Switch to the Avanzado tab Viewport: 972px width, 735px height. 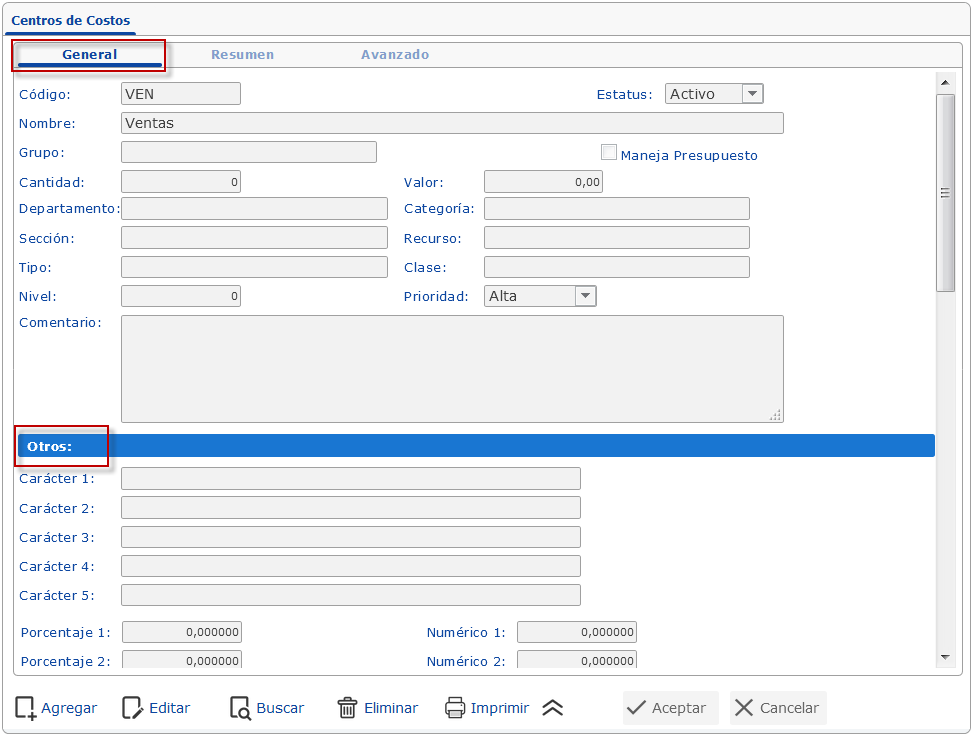(x=395, y=55)
